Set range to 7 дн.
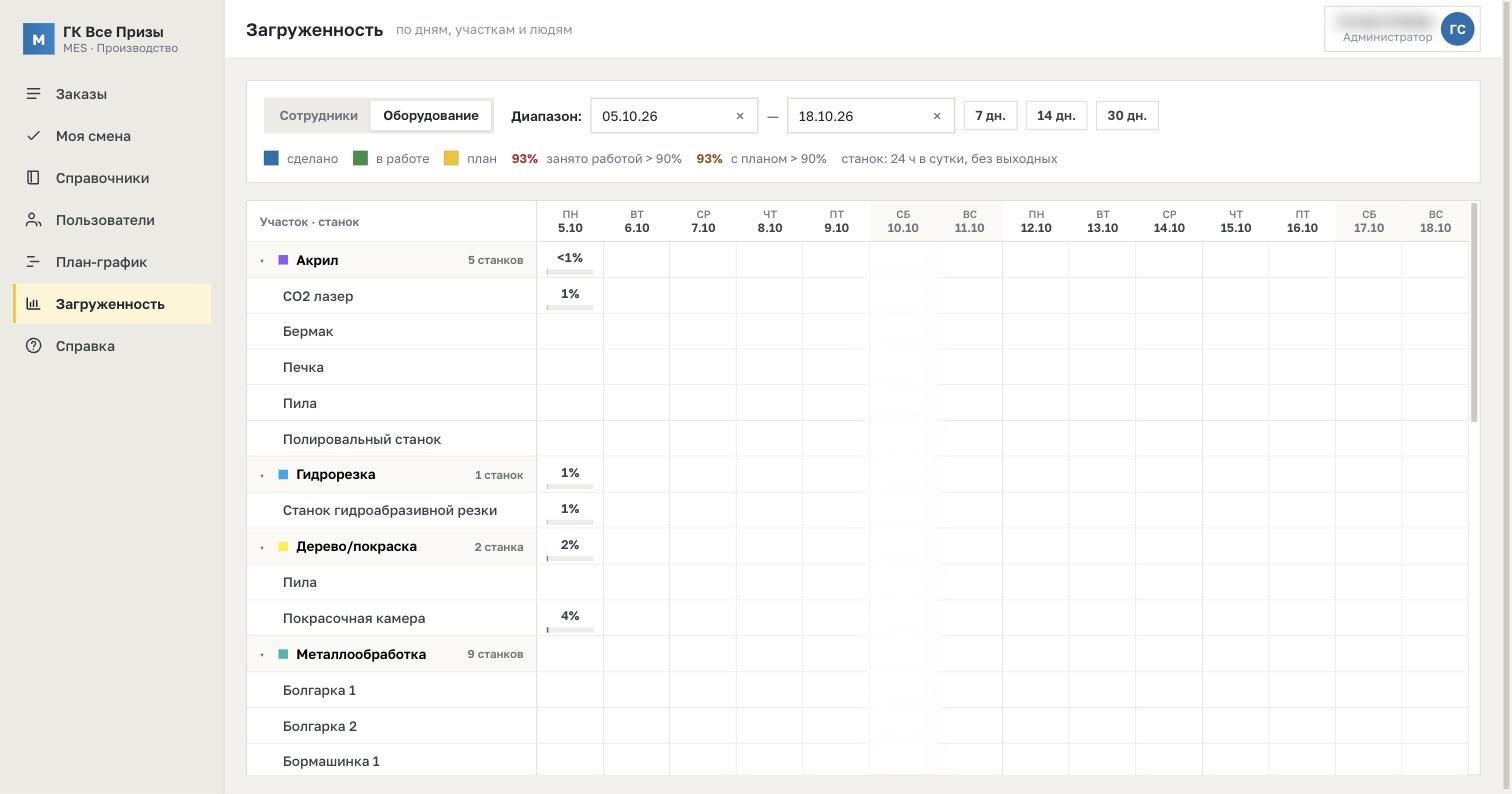Viewport: 1512px width, 794px height. pyautogui.click(x=990, y=116)
